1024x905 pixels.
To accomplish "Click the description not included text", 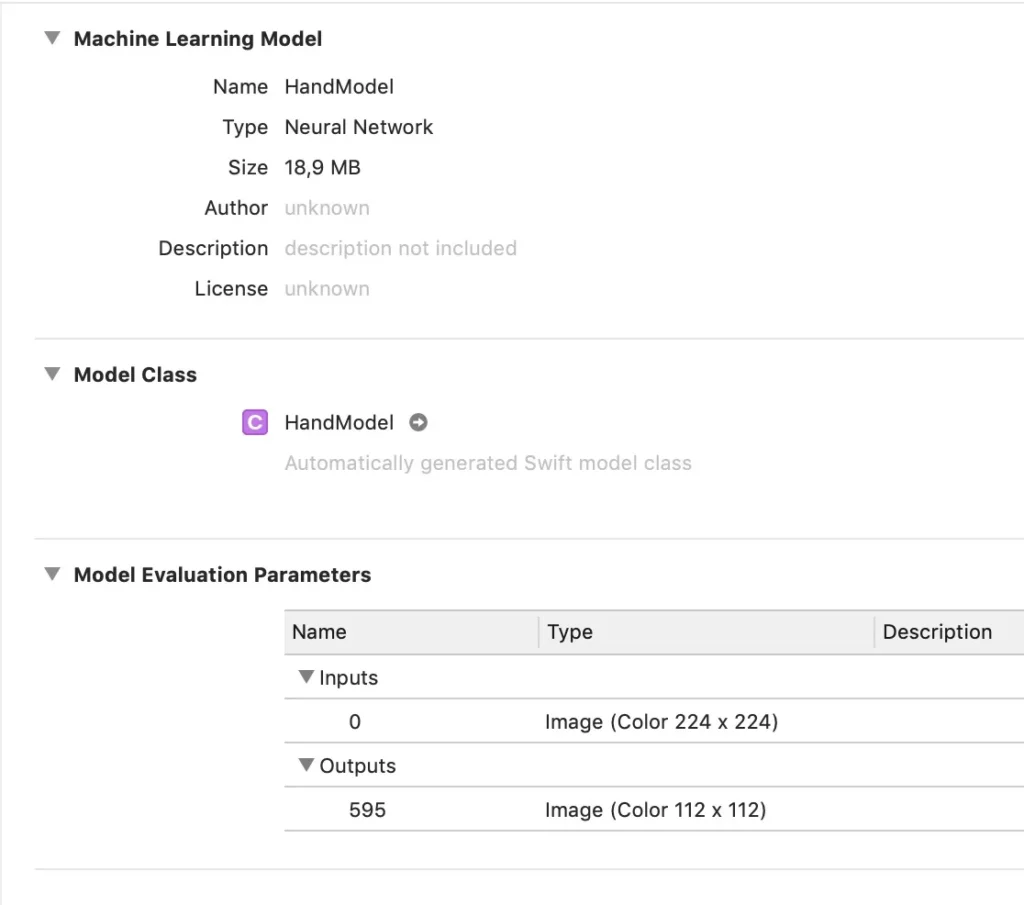I will [400, 248].
